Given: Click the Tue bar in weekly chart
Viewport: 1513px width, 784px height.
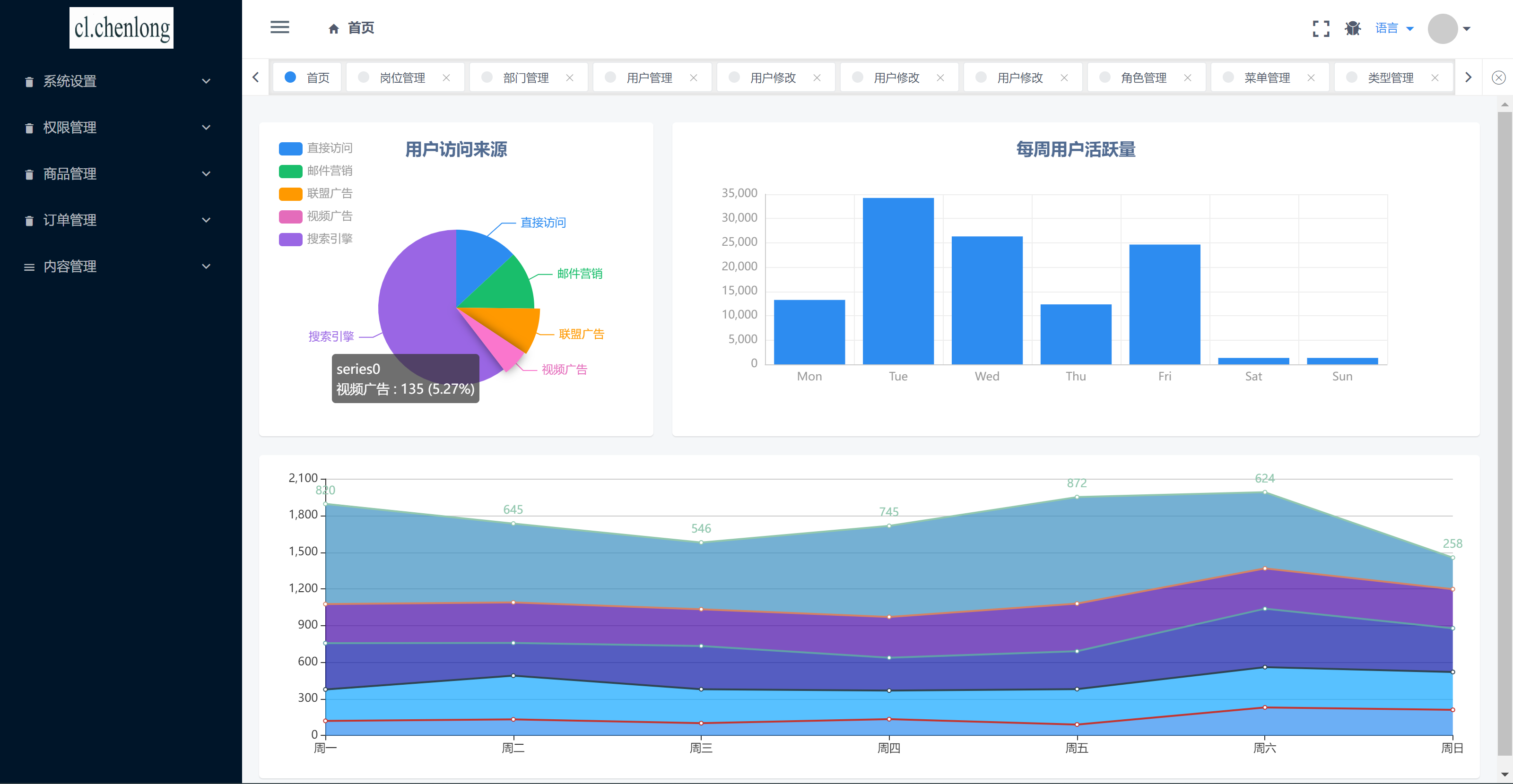Looking at the screenshot, I should coord(898,281).
